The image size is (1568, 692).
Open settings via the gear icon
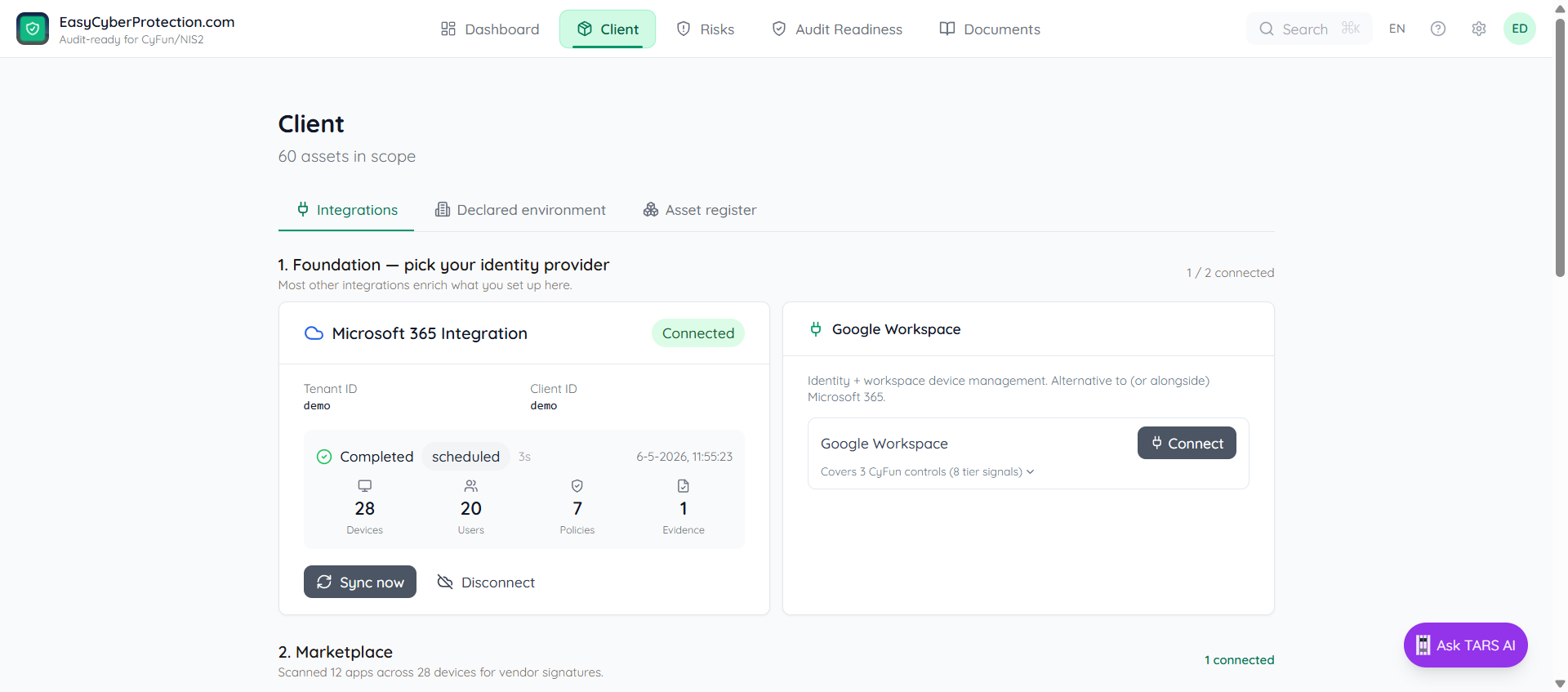(1479, 29)
